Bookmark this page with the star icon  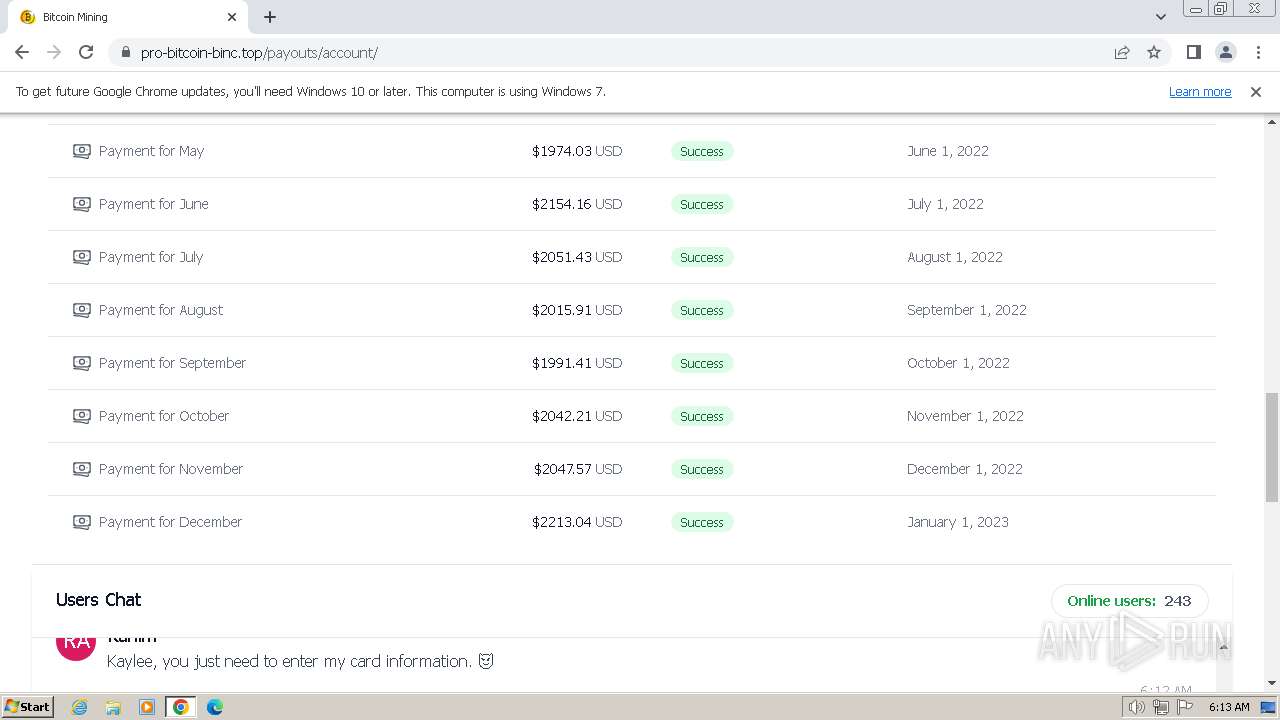click(1154, 52)
